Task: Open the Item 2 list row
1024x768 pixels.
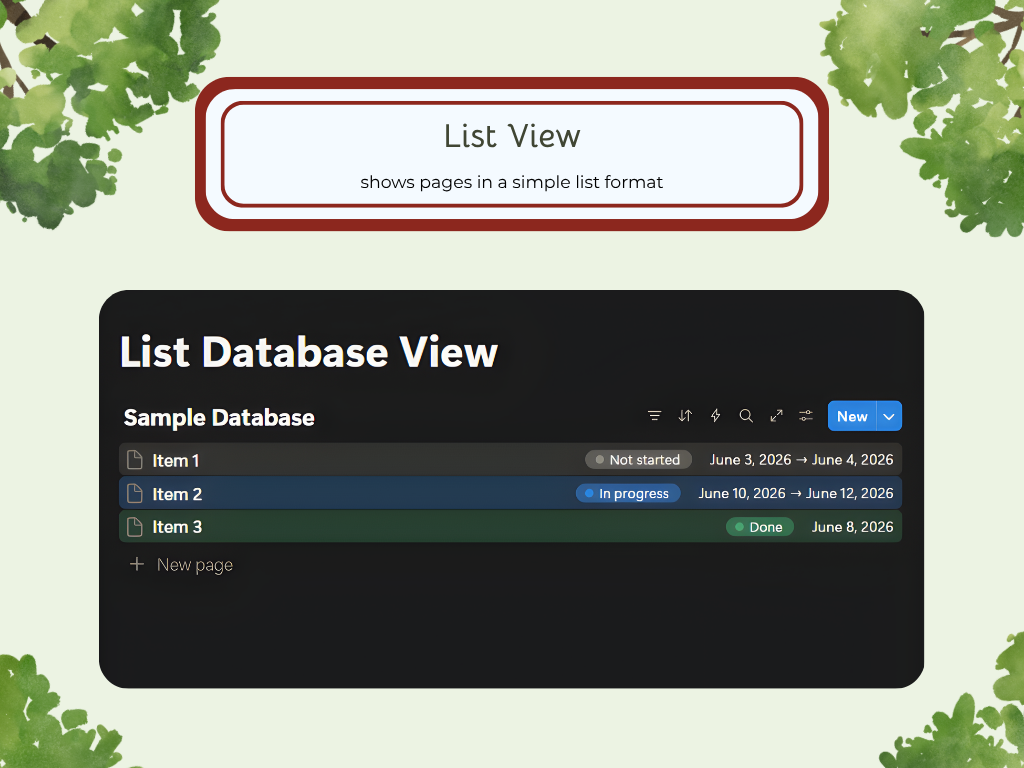Action: (178, 493)
